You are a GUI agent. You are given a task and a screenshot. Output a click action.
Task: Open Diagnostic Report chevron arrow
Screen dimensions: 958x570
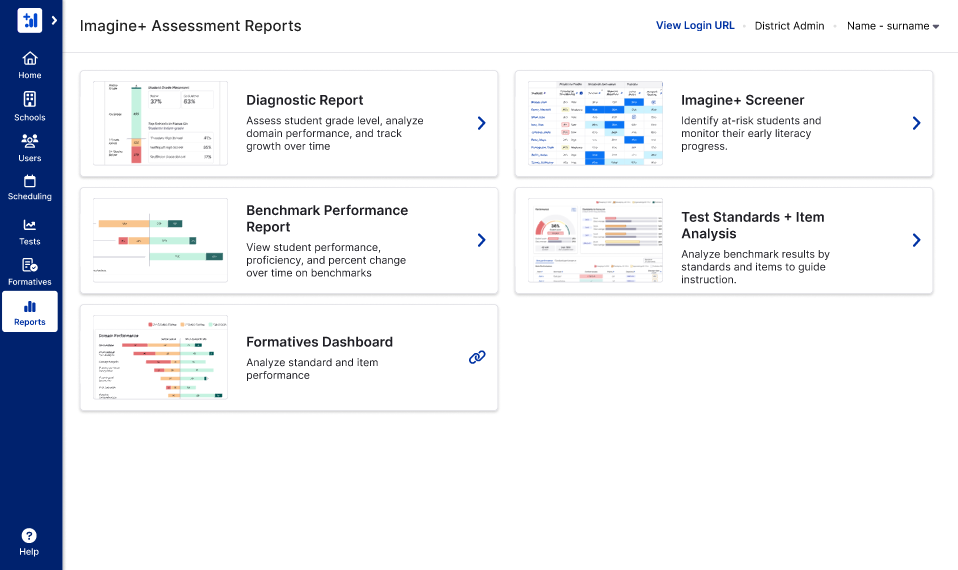point(481,123)
